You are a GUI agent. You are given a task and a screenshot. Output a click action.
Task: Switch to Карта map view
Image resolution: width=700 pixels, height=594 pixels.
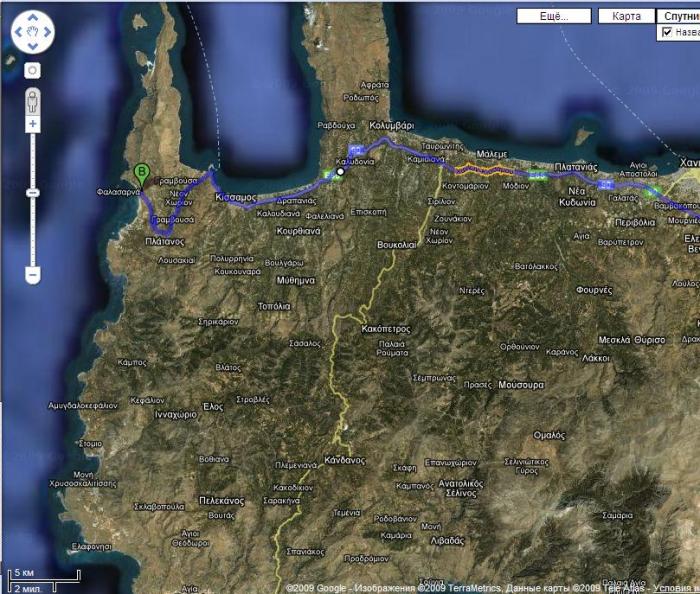pyautogui.click(x=626, y=17)
